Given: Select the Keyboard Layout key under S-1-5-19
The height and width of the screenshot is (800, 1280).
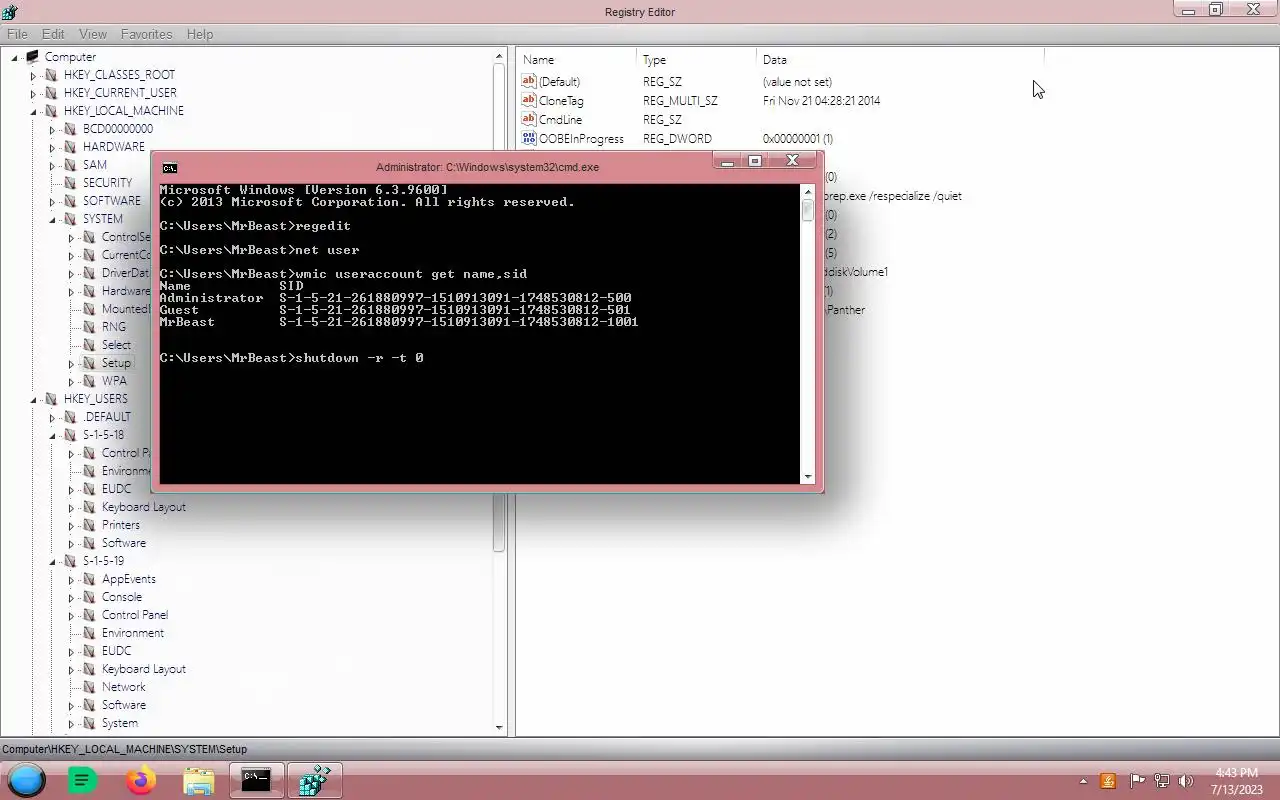Looking at the screenshot, I should click(143, 669).
